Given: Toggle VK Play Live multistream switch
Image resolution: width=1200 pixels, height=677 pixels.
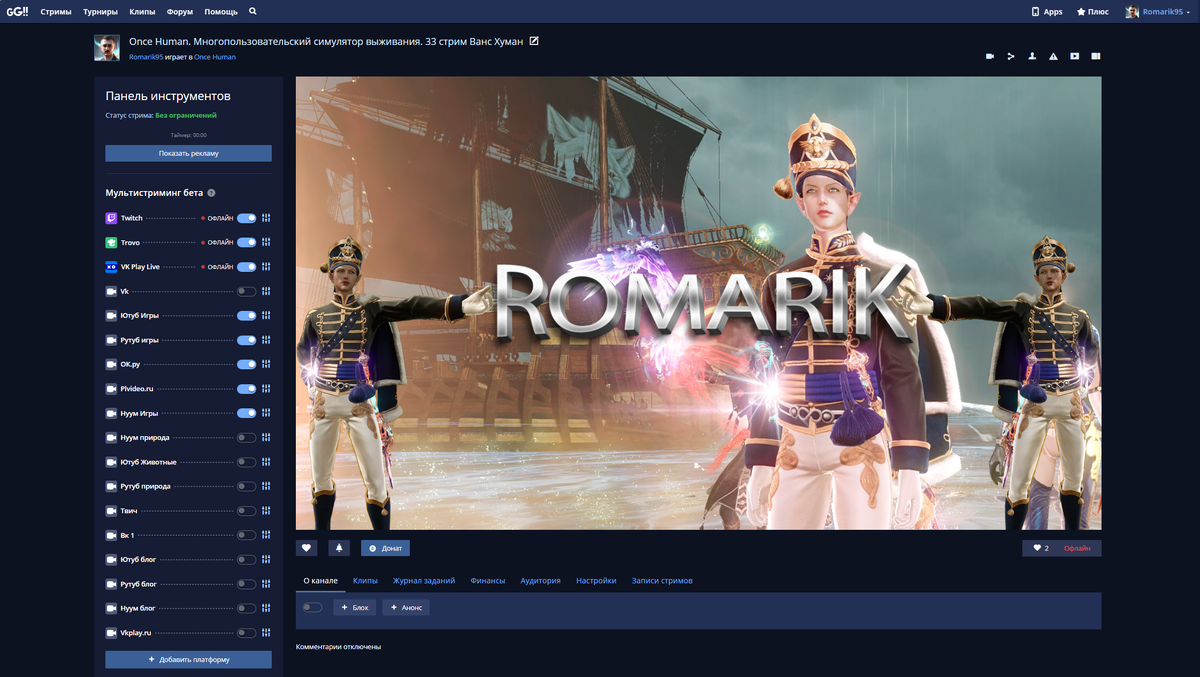Looking at the screenshot, I should 246,267.
